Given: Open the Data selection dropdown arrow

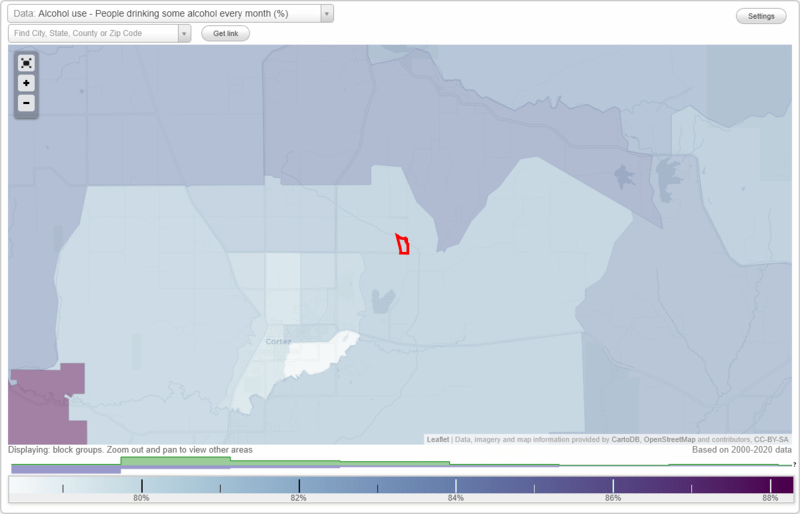Looking at the screenshot, I should click(x=327, y=14).
